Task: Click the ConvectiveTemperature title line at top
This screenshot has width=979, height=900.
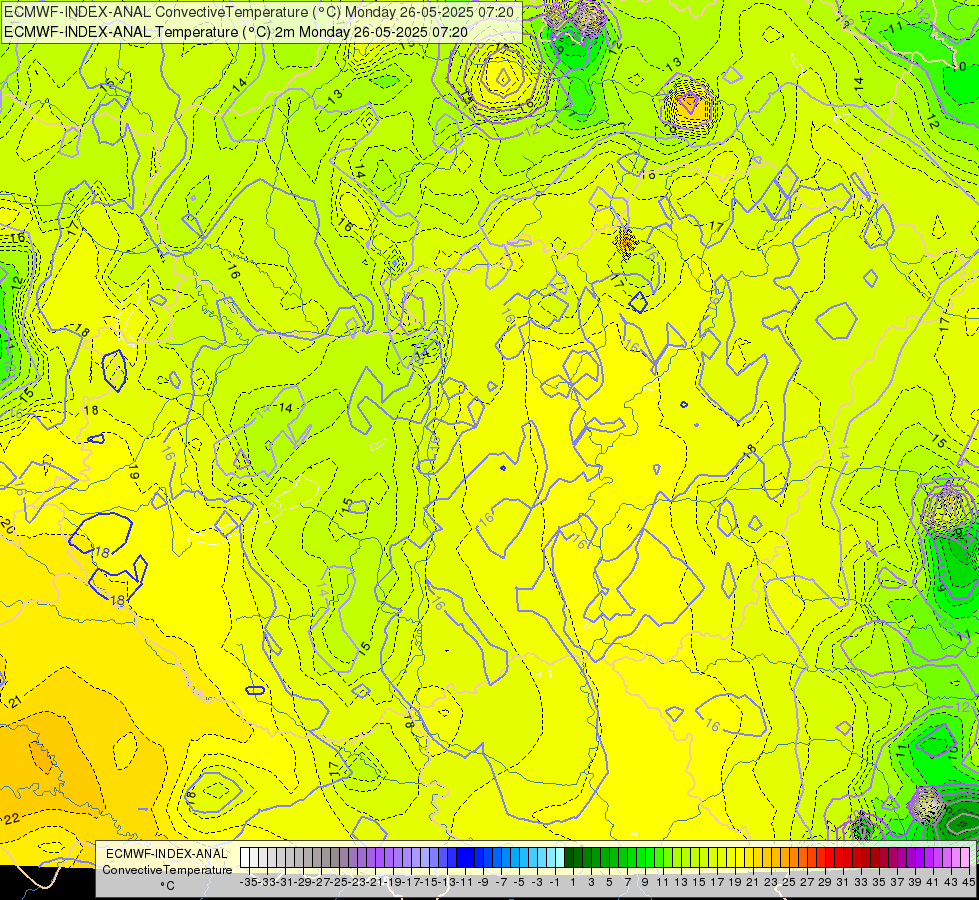Action: [x=258, y=12]
